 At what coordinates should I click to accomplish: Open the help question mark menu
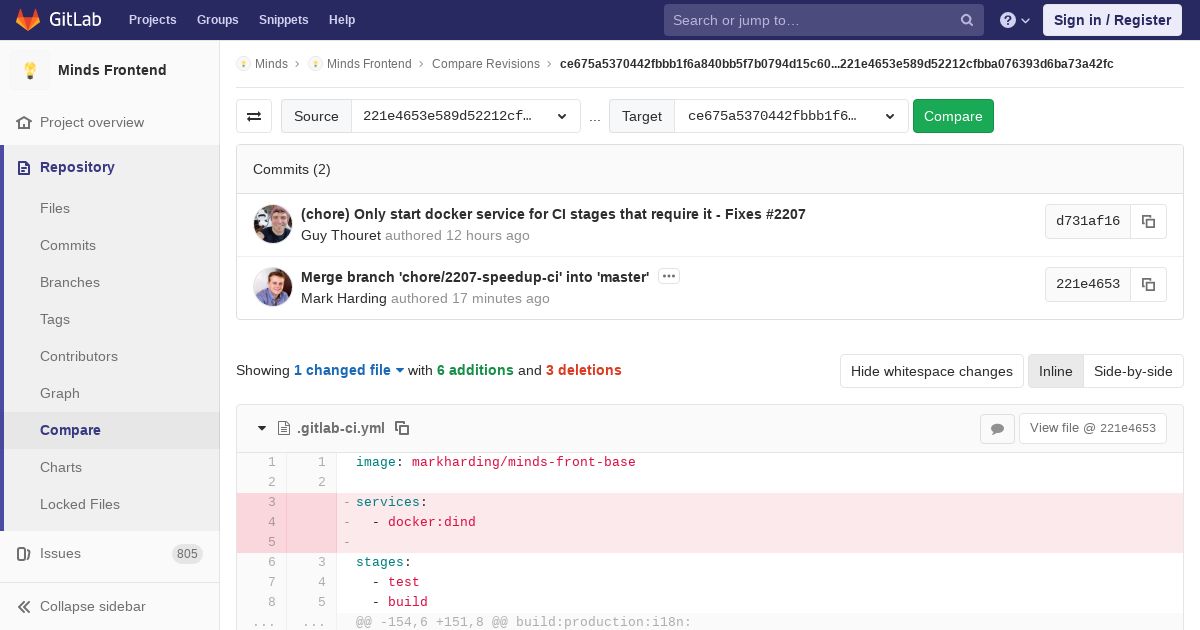(x=1015, y=20)
